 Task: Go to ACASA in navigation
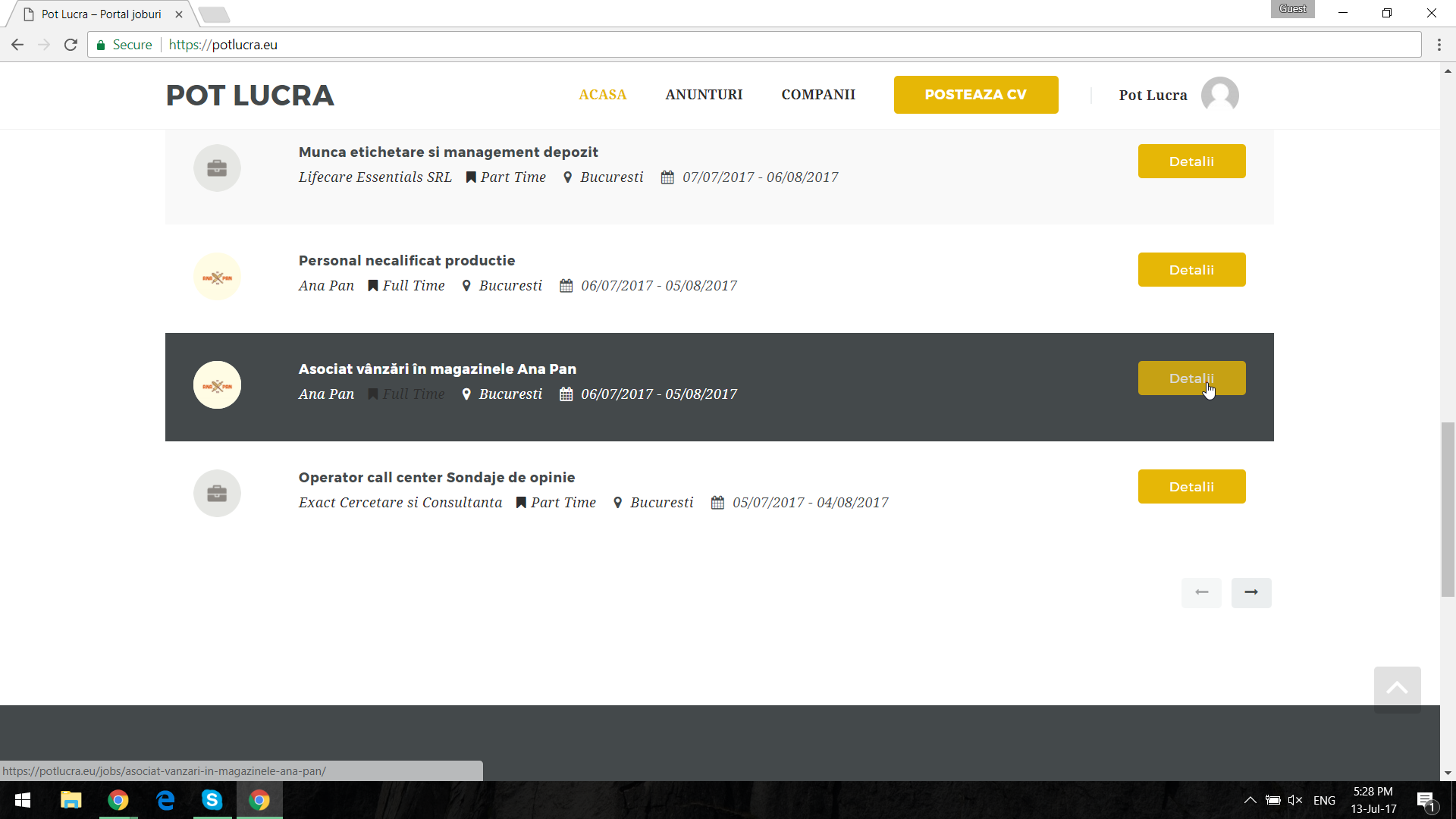[x=602, y=95]
